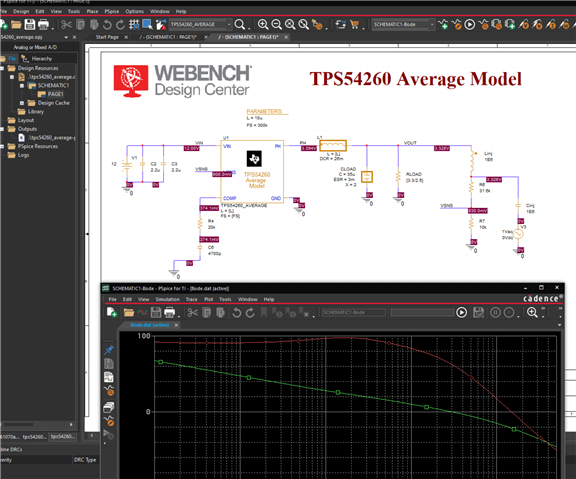The width and height of the screenshot is (576, 479).
Task: Click the Zoom In magnifier icon
Action: click(x=263, y=25)
